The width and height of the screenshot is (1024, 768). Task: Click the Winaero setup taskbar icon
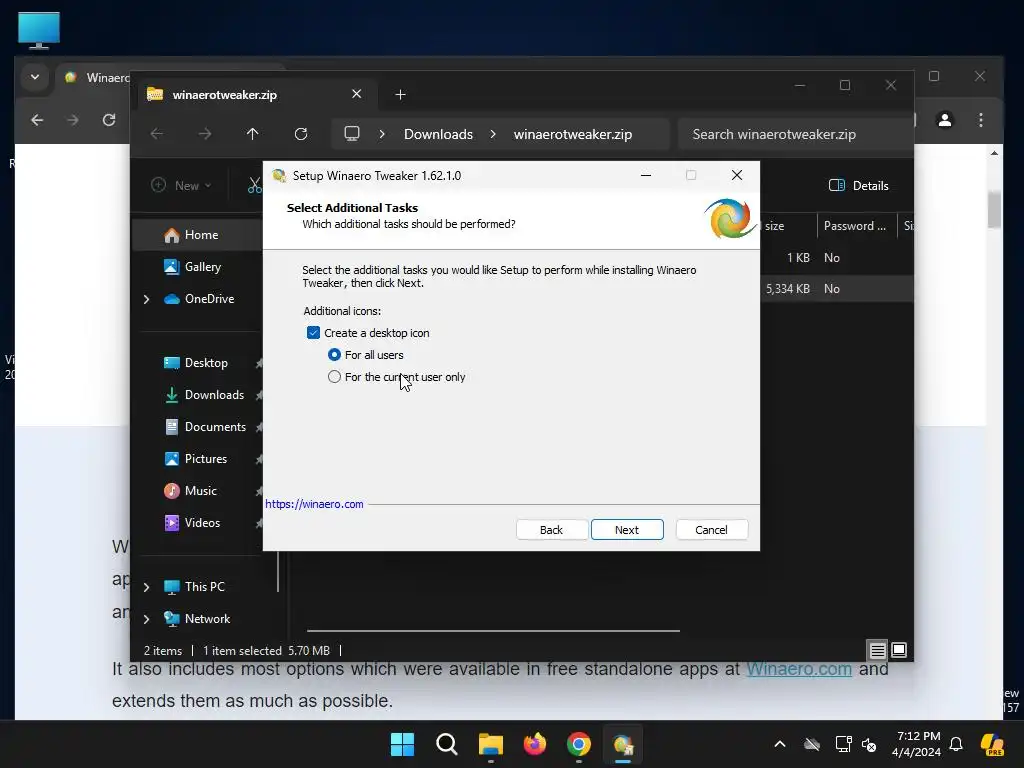tap(623, 744)
